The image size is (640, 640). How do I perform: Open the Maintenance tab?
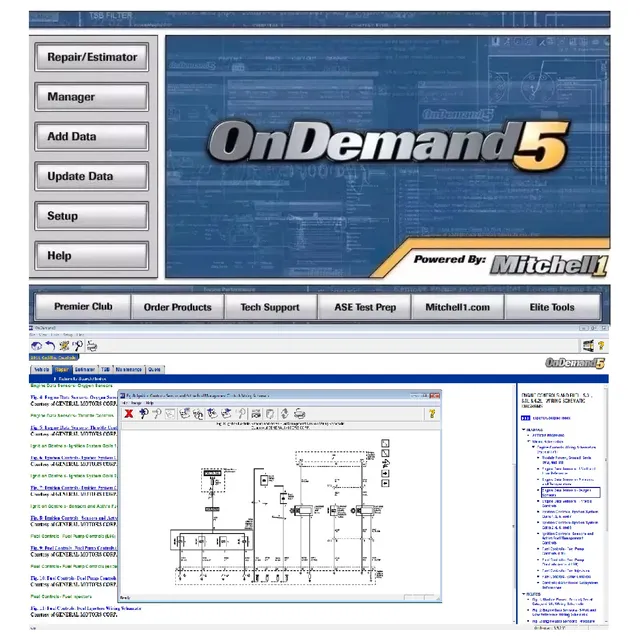coord(129,369)
